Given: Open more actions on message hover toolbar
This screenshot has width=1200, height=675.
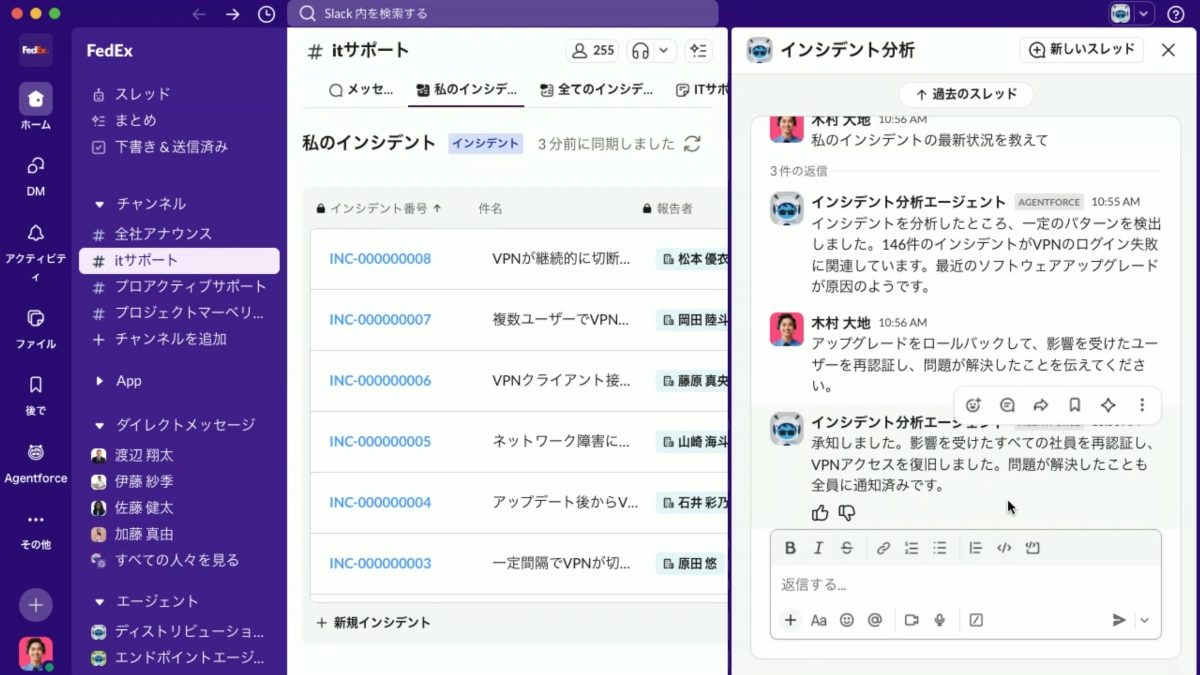Looking at the screenshot, I should (1142, 405).
